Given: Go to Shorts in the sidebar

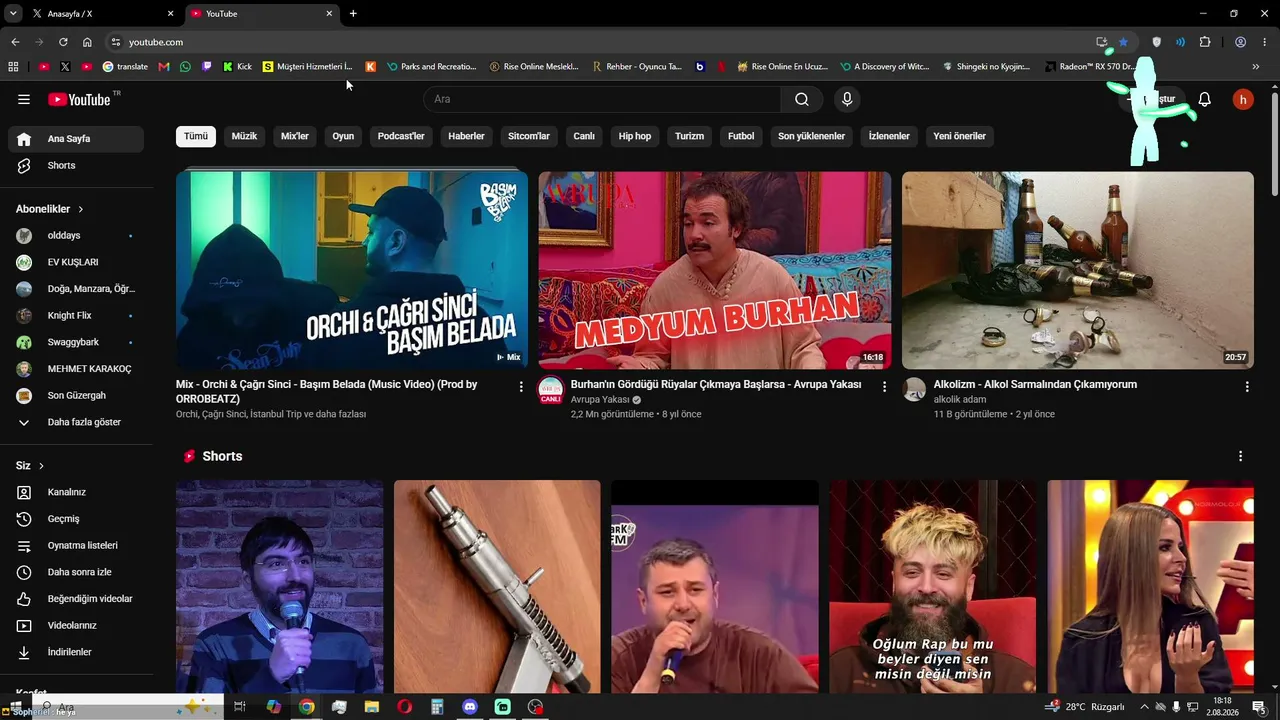Looking at the screenshot, I should (x=76, y=165).
